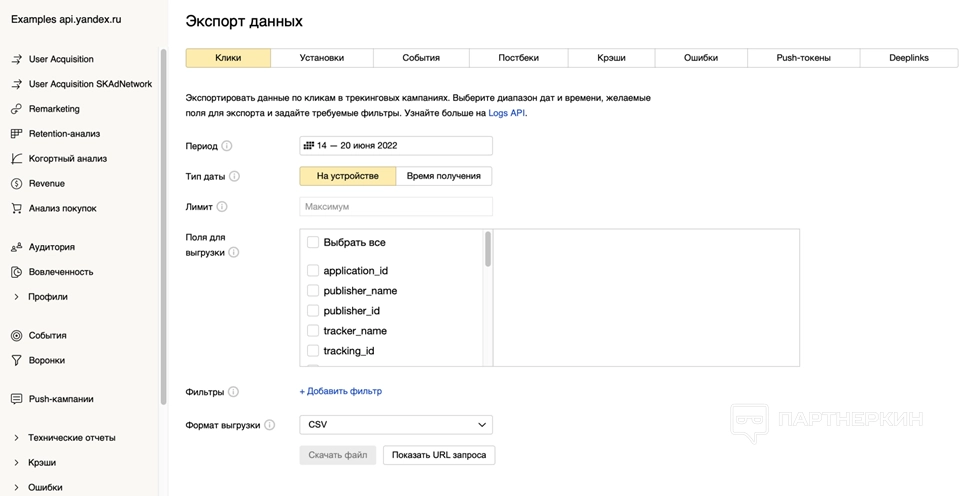This screenshot has height=496, width=974.
Task: Check the Выбрать все checkbox
Action: pos(313,243)
